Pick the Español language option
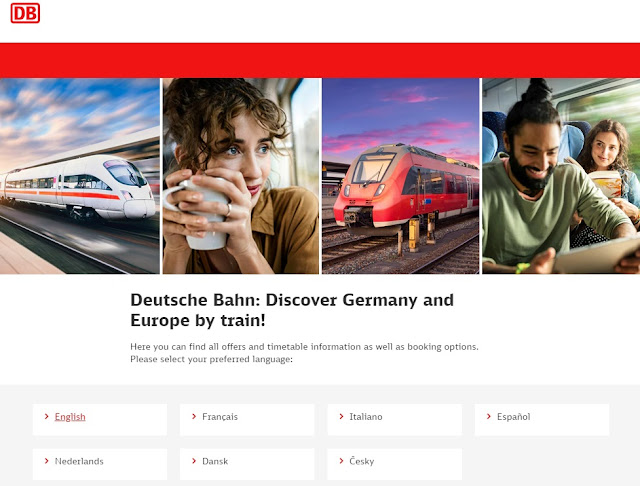Image resolution: width=640 pixels, height=486 pixels. click(513, 417)
